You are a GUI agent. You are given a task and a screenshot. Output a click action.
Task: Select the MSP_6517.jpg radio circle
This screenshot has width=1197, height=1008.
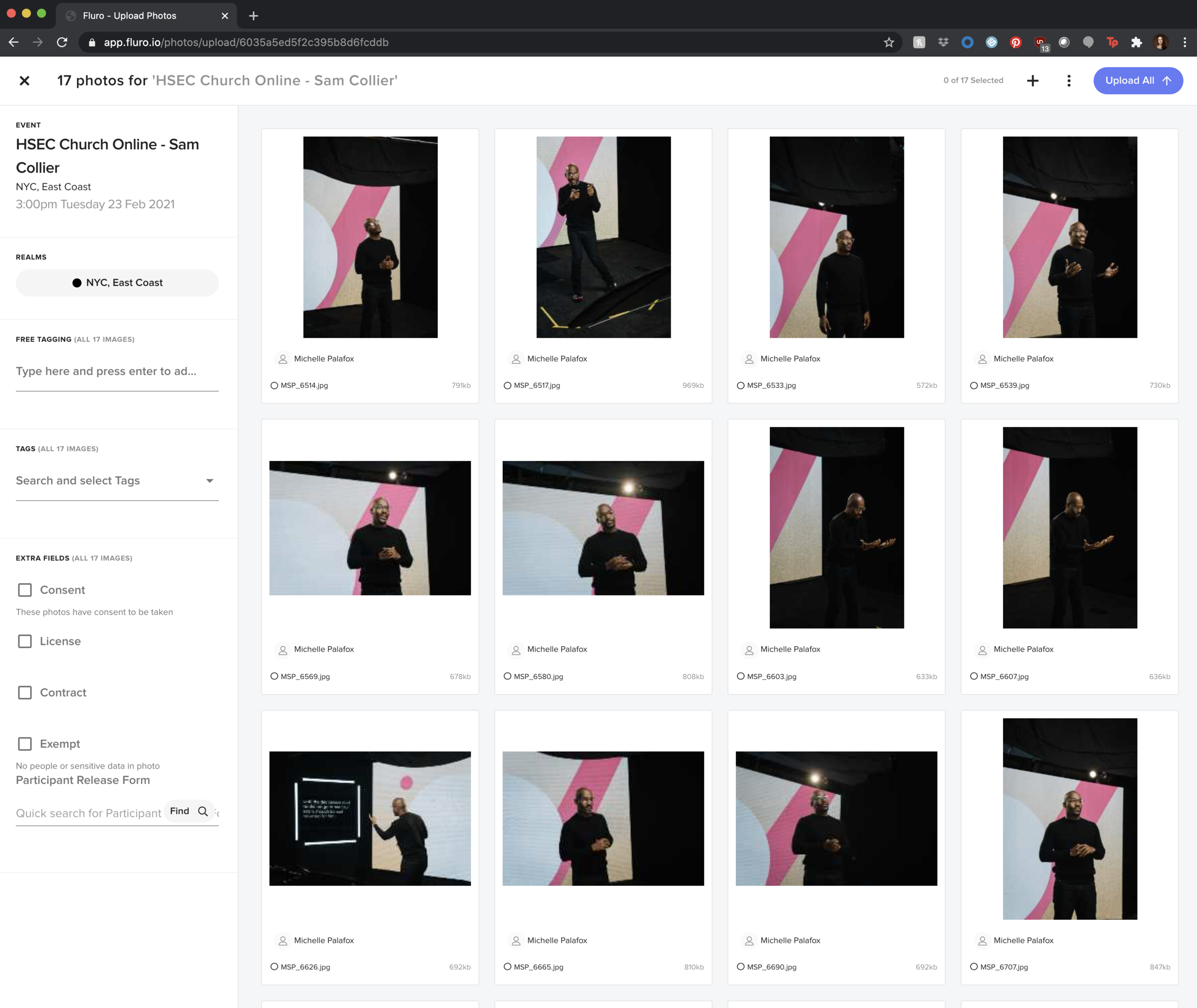tap(507, 386)
